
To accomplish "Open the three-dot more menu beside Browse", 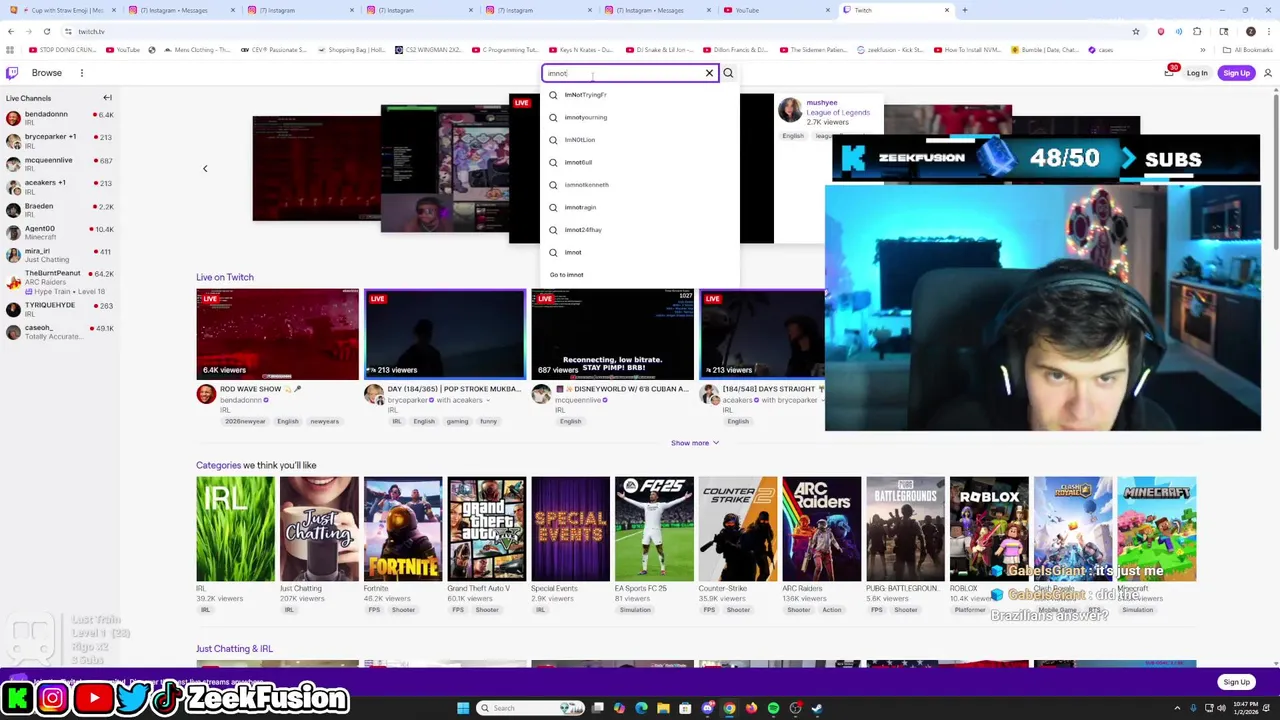I will coord(82,73).
